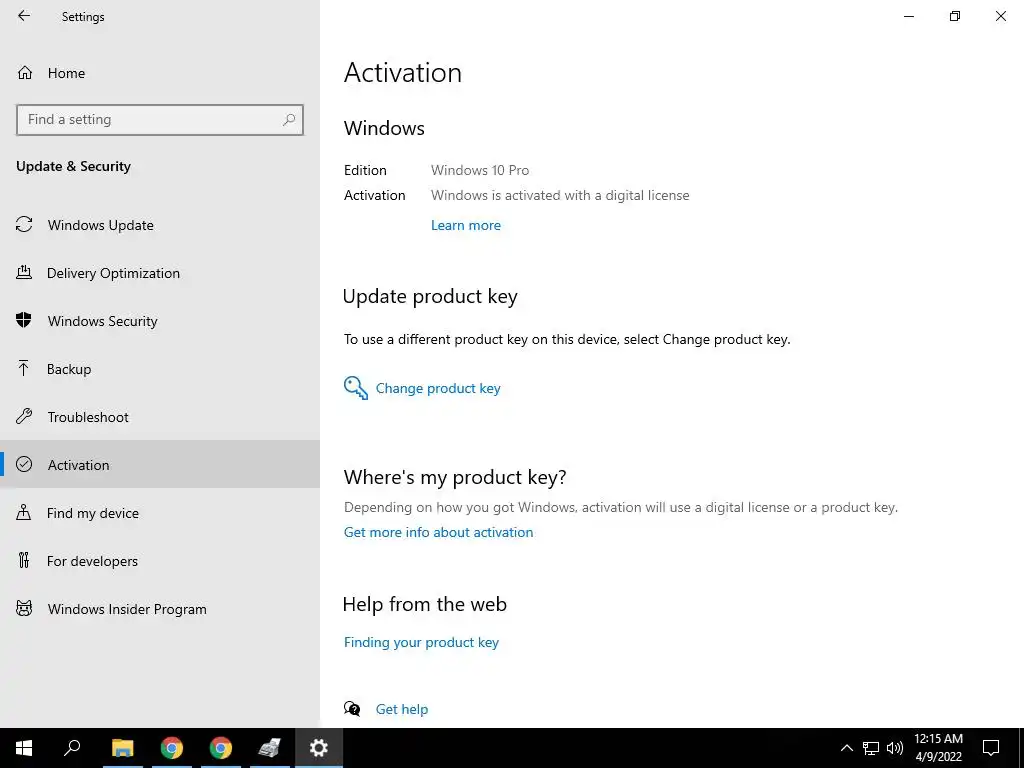The width and height of the screenshot is (1024, 768).
Task: Click the Windows Security shield icon
Action: (24, 320)
